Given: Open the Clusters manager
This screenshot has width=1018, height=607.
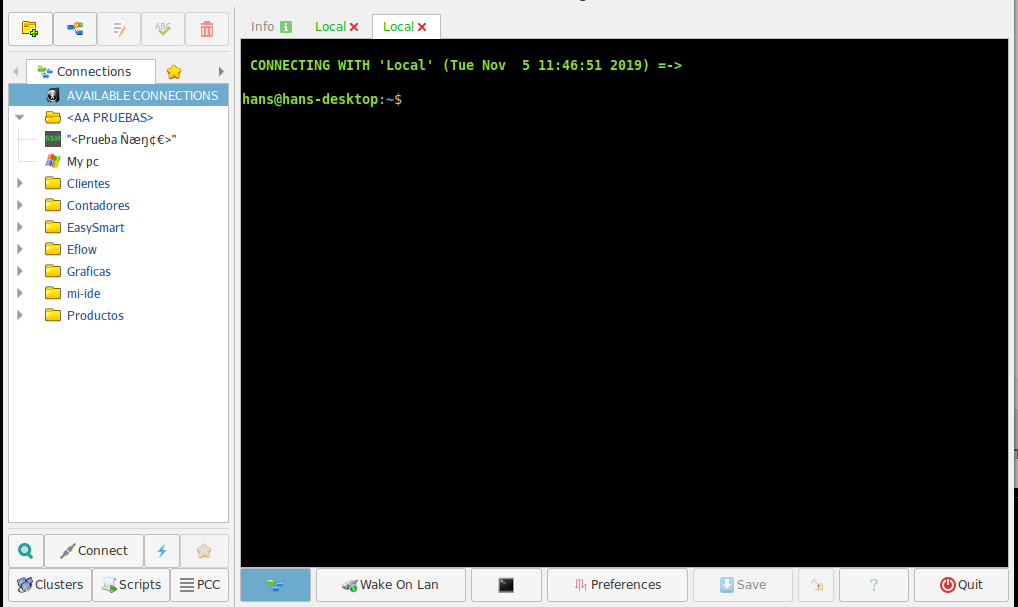Looking at the screenshot, I should click(49, 584).
